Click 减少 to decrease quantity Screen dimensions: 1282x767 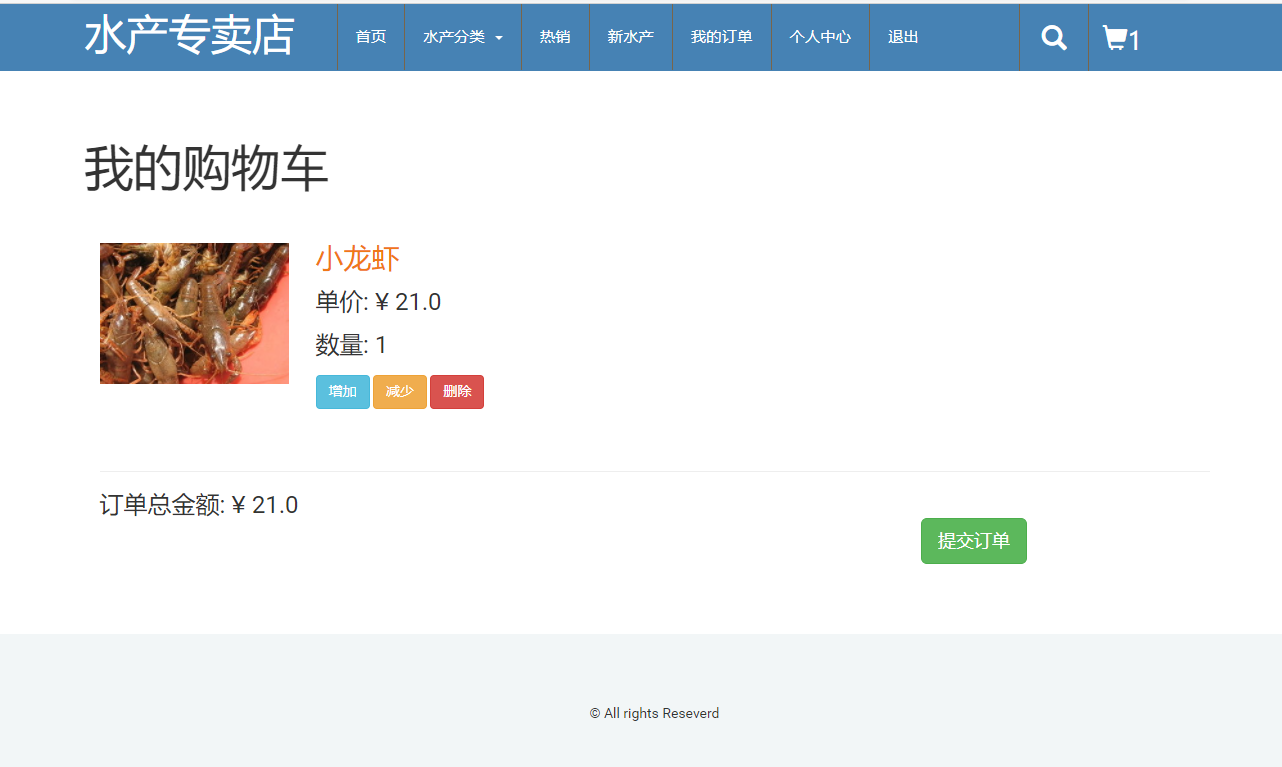point(399,392)
